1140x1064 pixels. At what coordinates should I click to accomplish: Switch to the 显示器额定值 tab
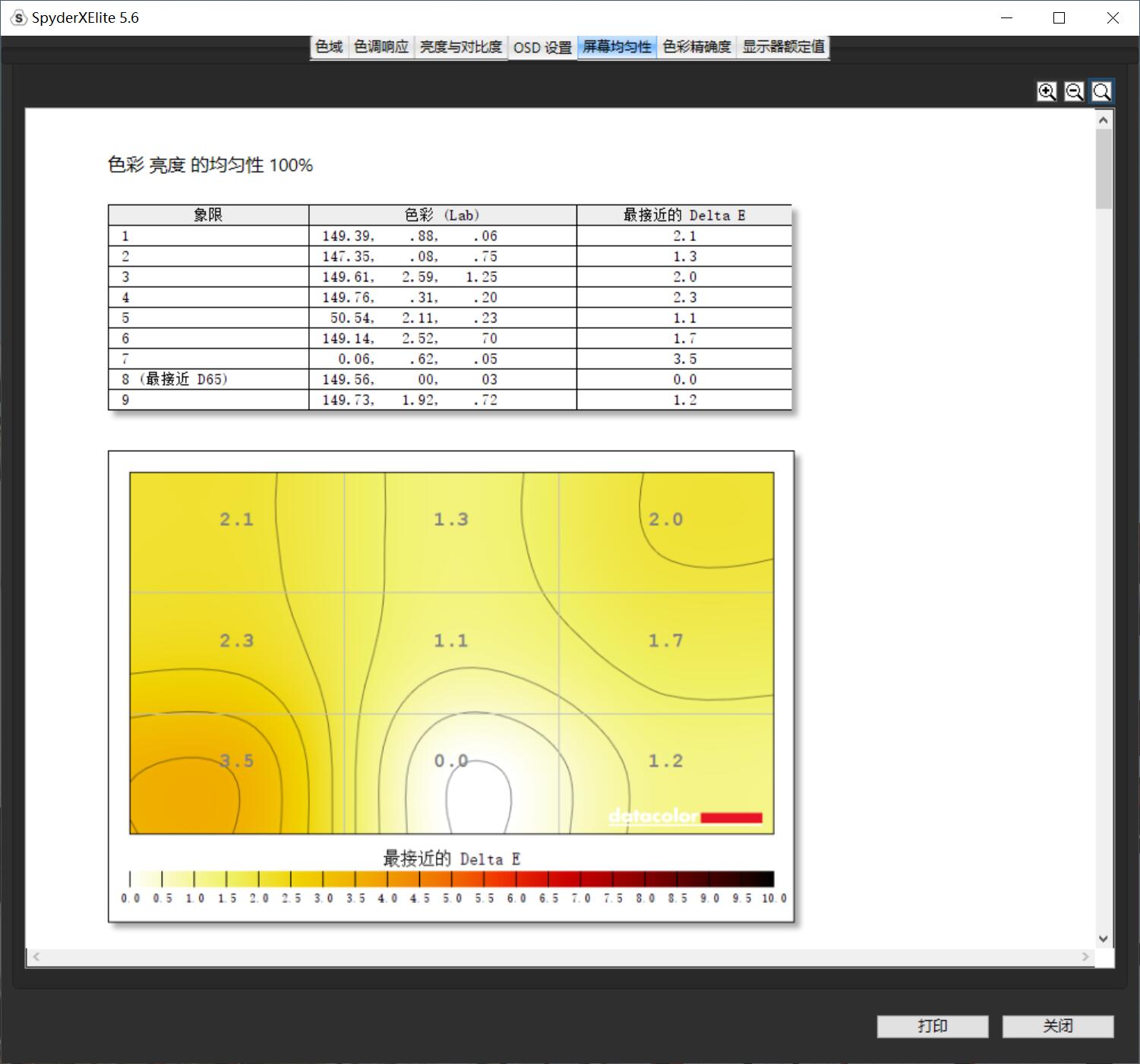783,47
